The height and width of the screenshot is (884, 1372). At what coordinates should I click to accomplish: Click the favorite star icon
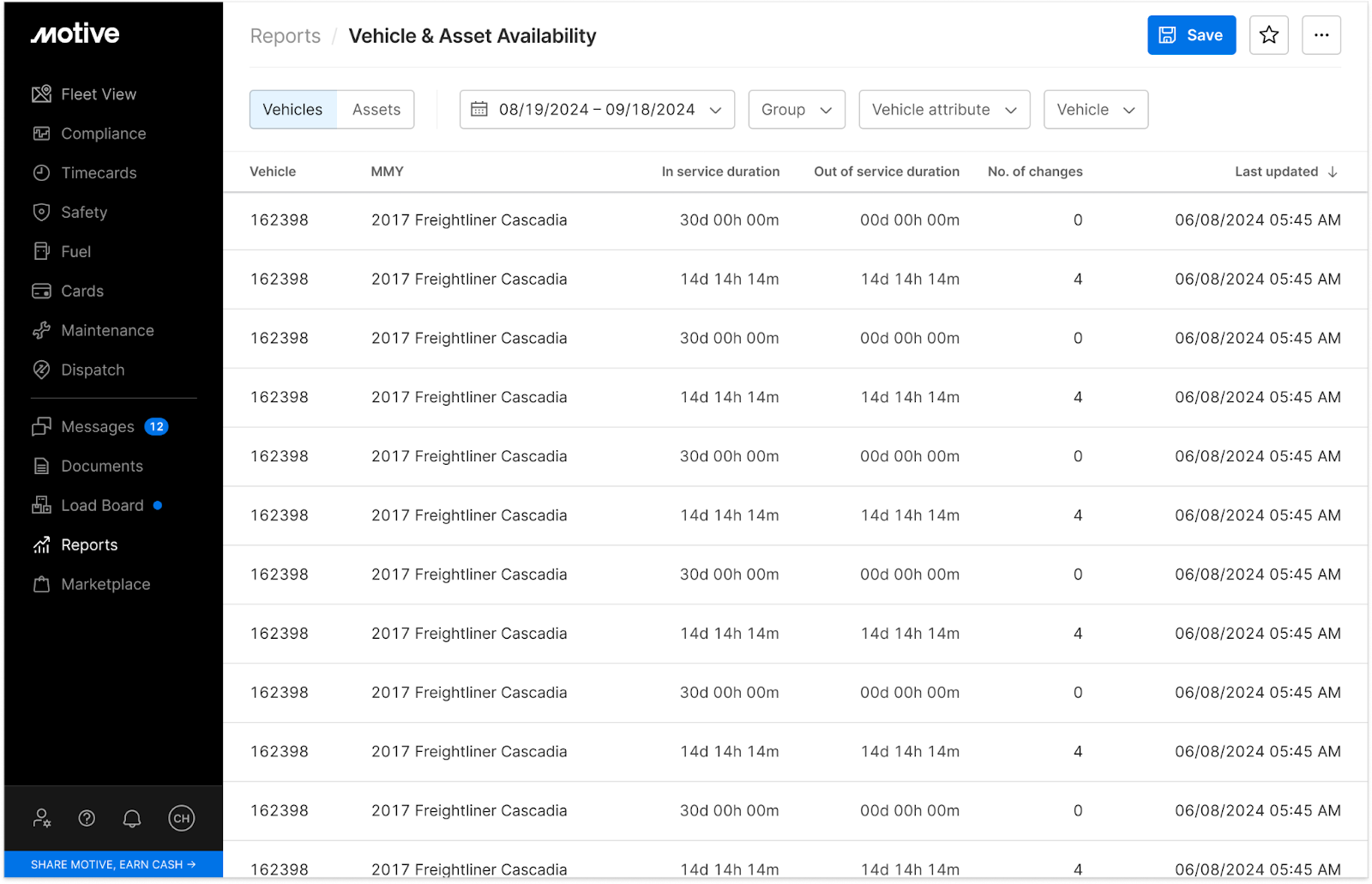click(x=1268, y=35)
